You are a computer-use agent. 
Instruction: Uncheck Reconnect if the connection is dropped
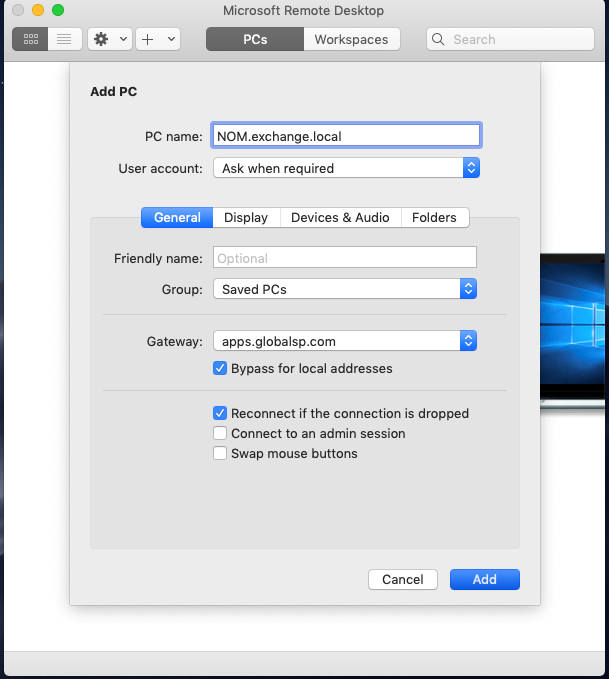click(x=220, y=413)
